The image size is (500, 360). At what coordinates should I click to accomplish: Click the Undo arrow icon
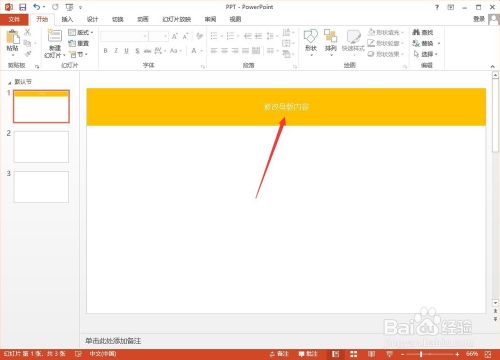(37, 7)
